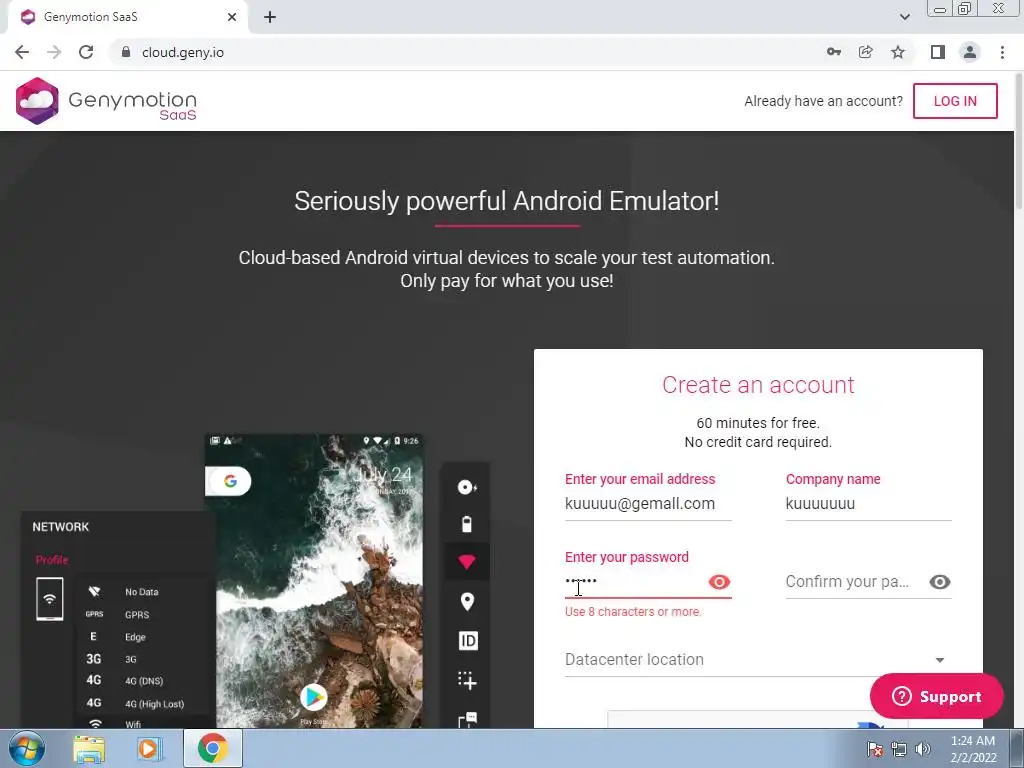Click the LOG IN button

coord(955,101)
